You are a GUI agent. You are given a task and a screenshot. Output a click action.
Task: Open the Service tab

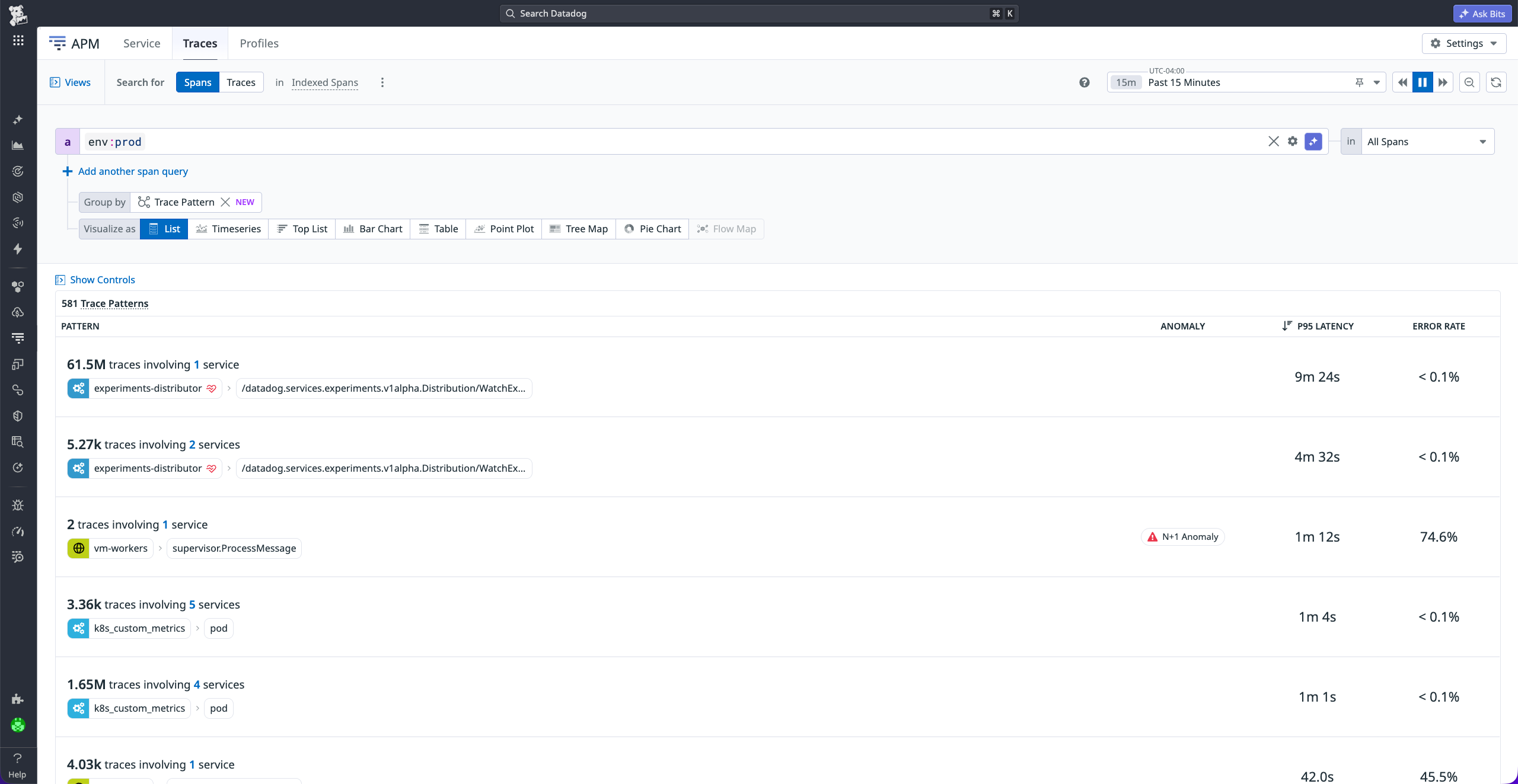(142, 43)
